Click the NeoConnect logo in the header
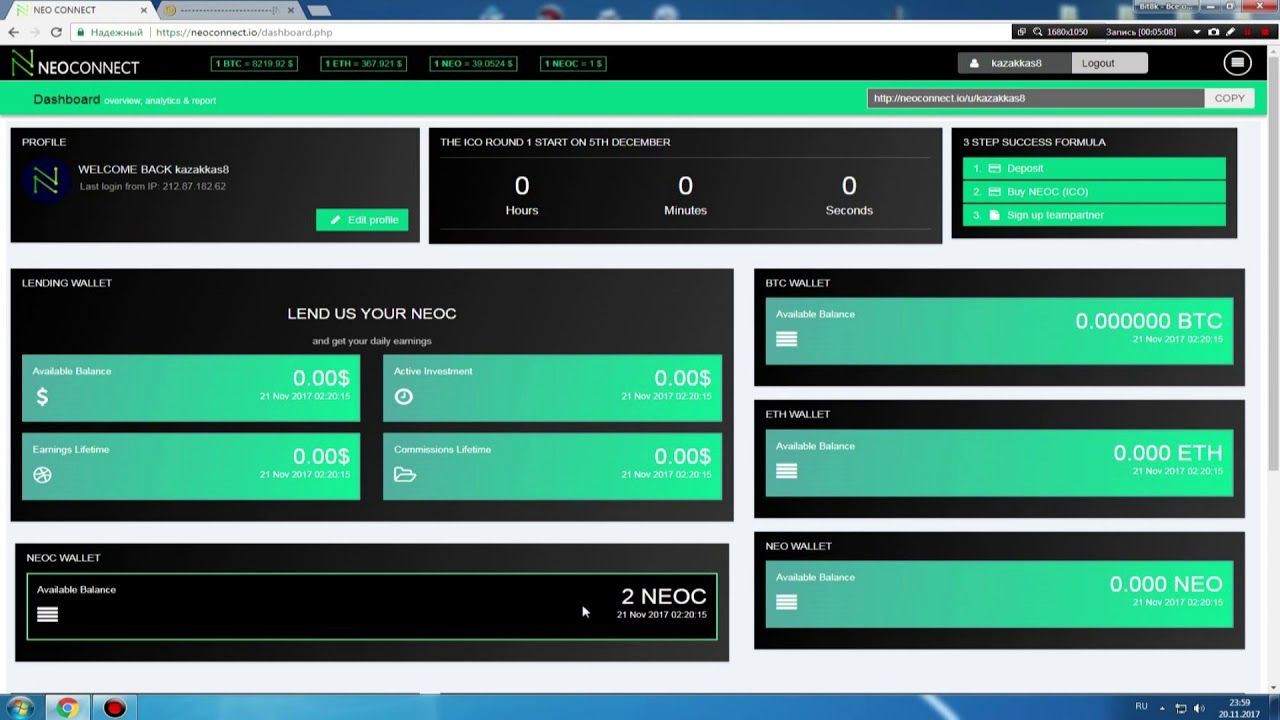 [75, 64]
